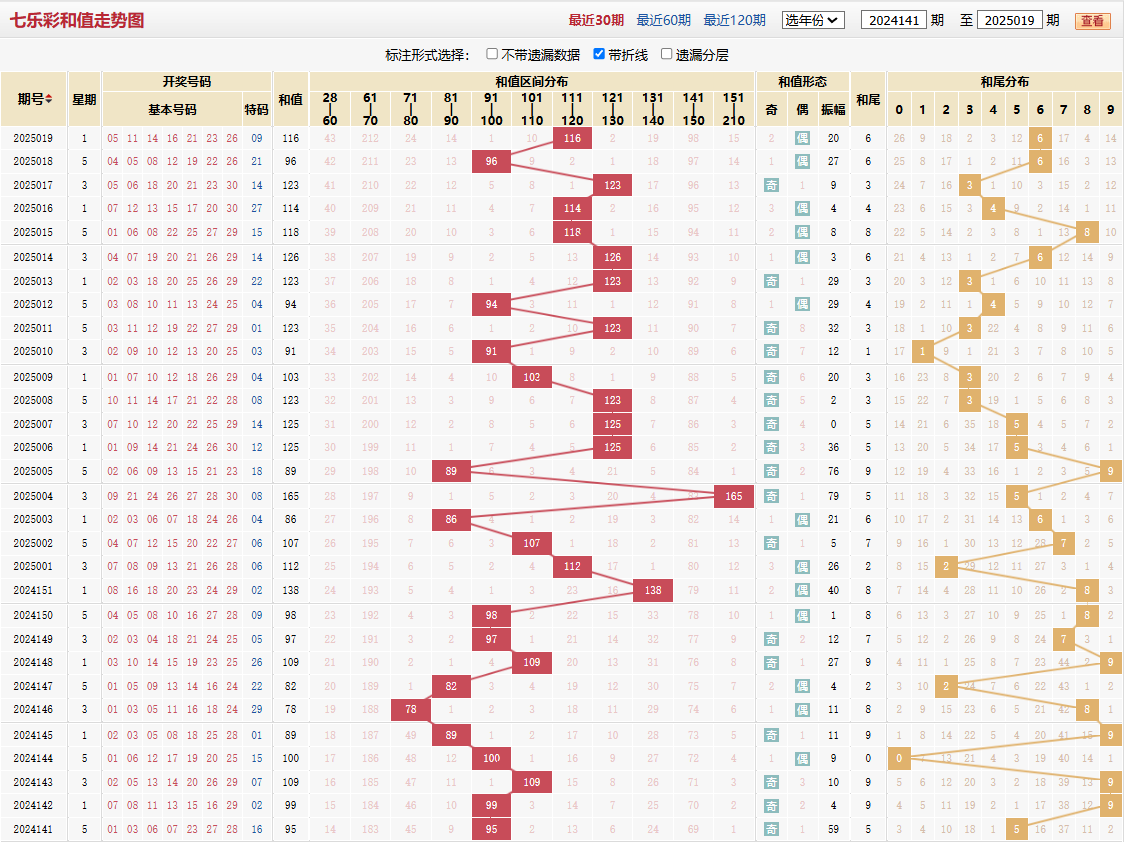Click the 偶 badge in row 2024151
1124x842 pixels.
coord(803,590)
